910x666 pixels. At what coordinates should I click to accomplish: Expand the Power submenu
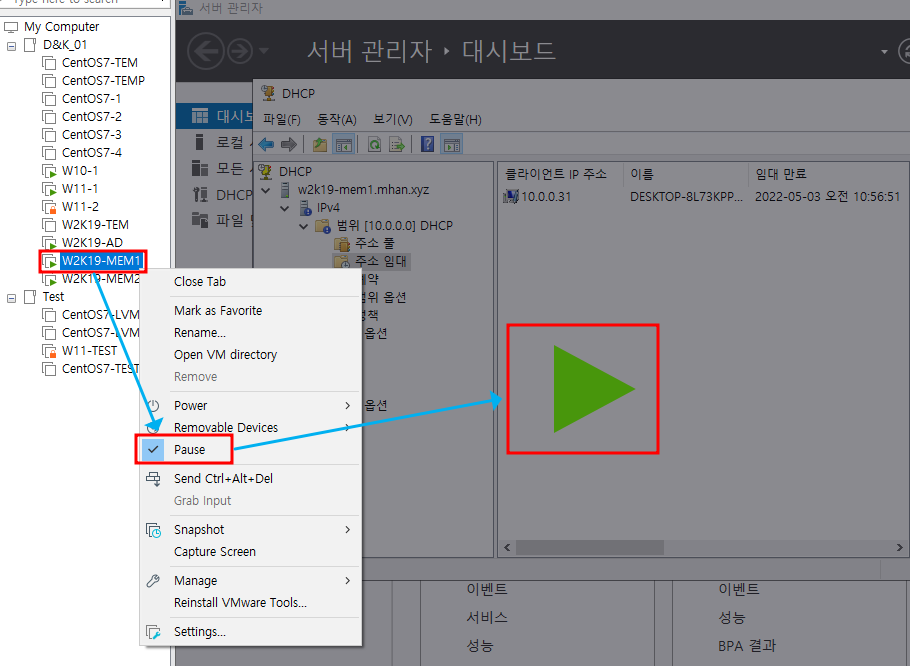point(348,406)
